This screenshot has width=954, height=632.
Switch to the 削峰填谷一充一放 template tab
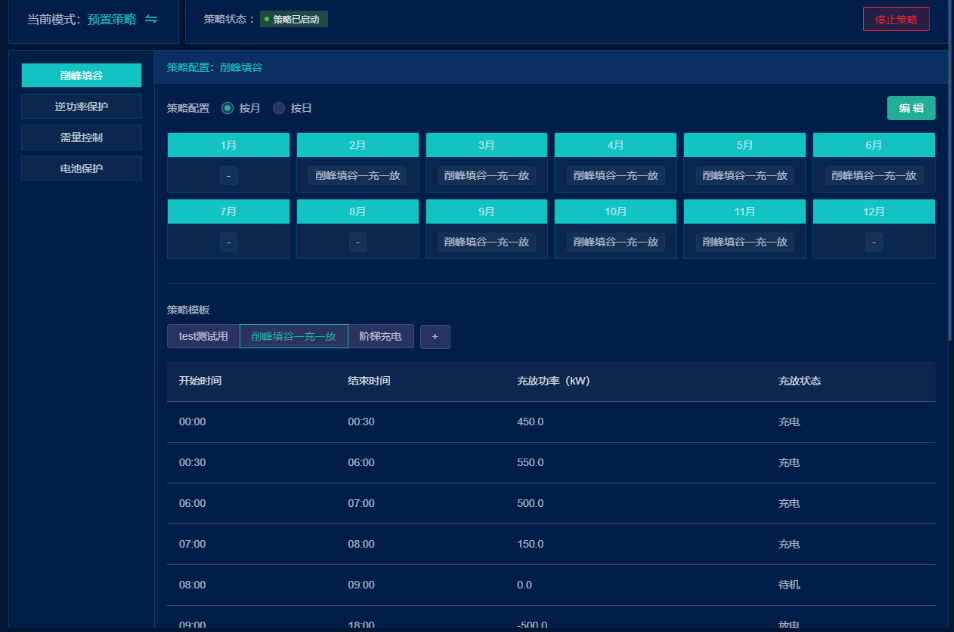[294, 337]
